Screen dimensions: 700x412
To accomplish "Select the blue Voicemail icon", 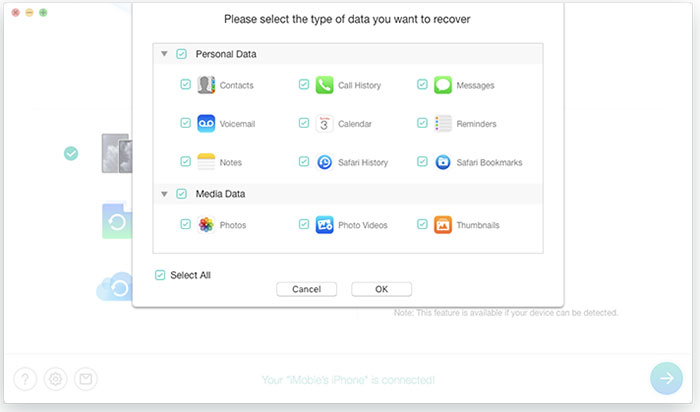I will pos(206,124).
